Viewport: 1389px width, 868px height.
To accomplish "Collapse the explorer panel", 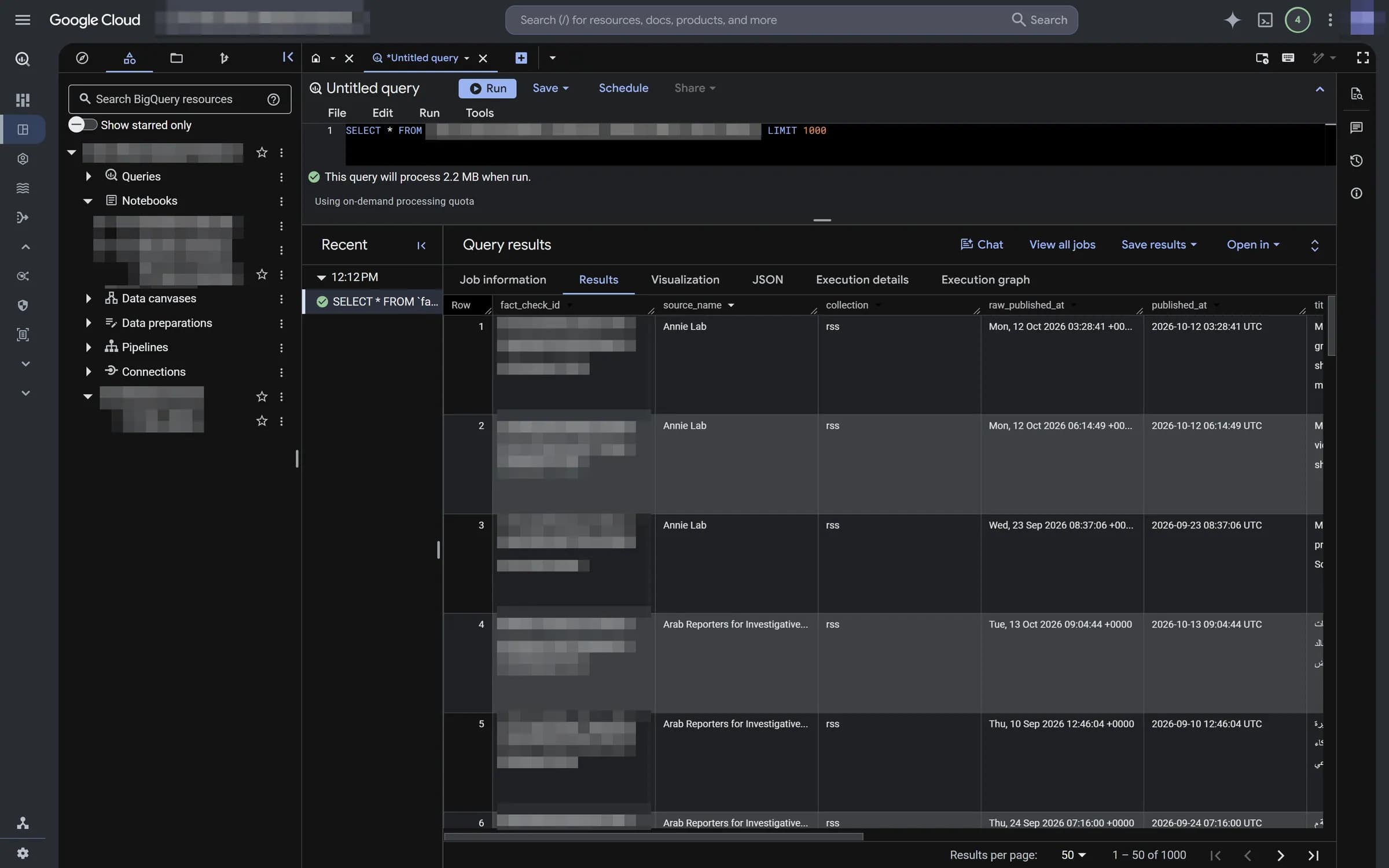I will coord(288,57).
